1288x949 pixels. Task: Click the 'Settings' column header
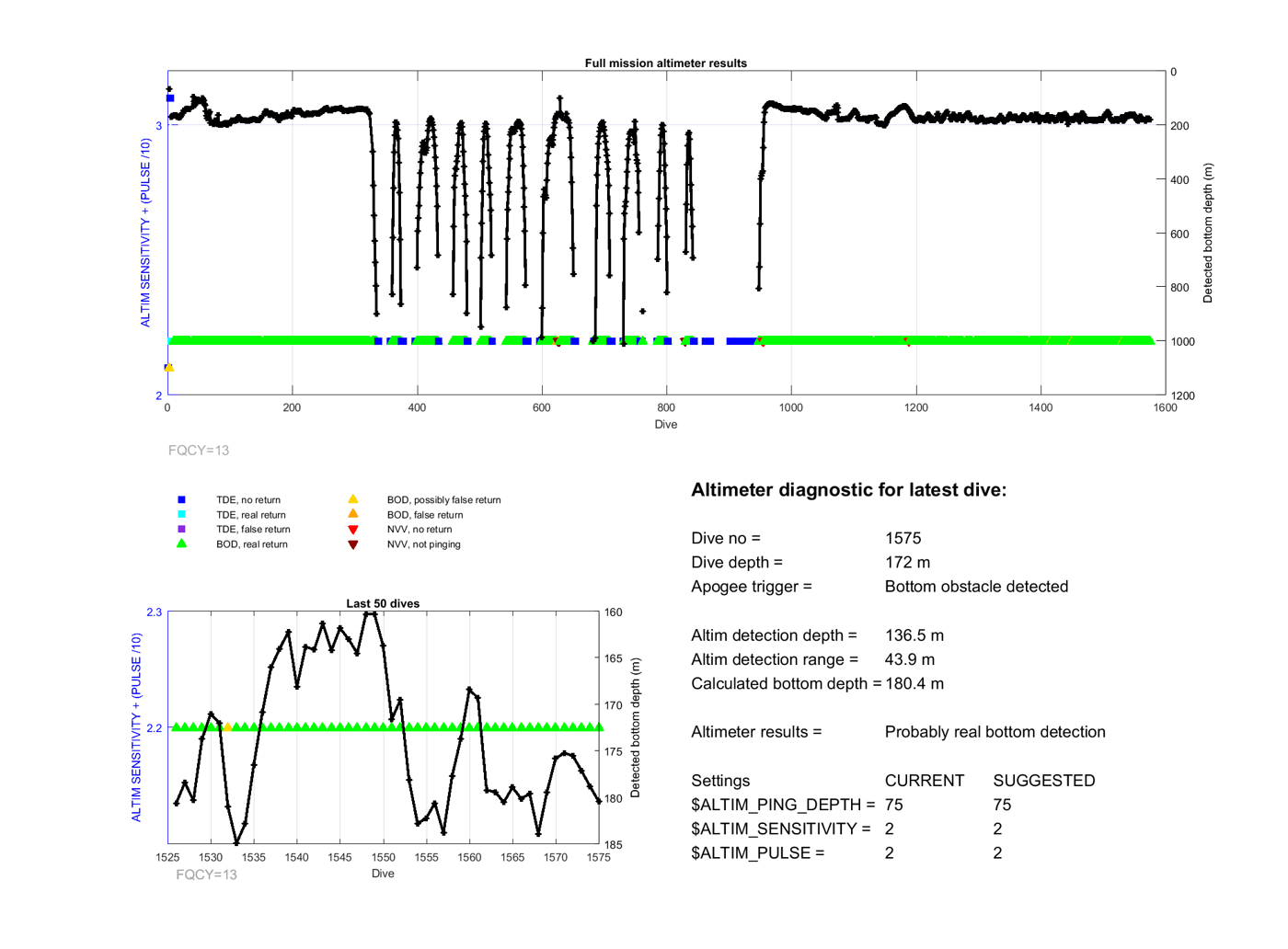click(720, 781)
